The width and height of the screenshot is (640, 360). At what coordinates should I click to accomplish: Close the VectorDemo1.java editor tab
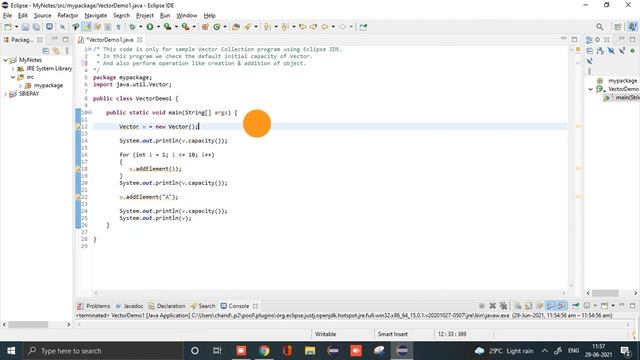(x=140, y=40)
